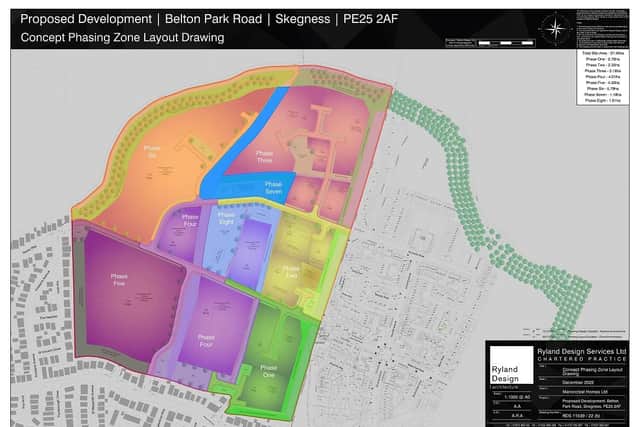Select the drawing number 'RDS 11539' field
The image size is (640, 427).
(581, 416)
